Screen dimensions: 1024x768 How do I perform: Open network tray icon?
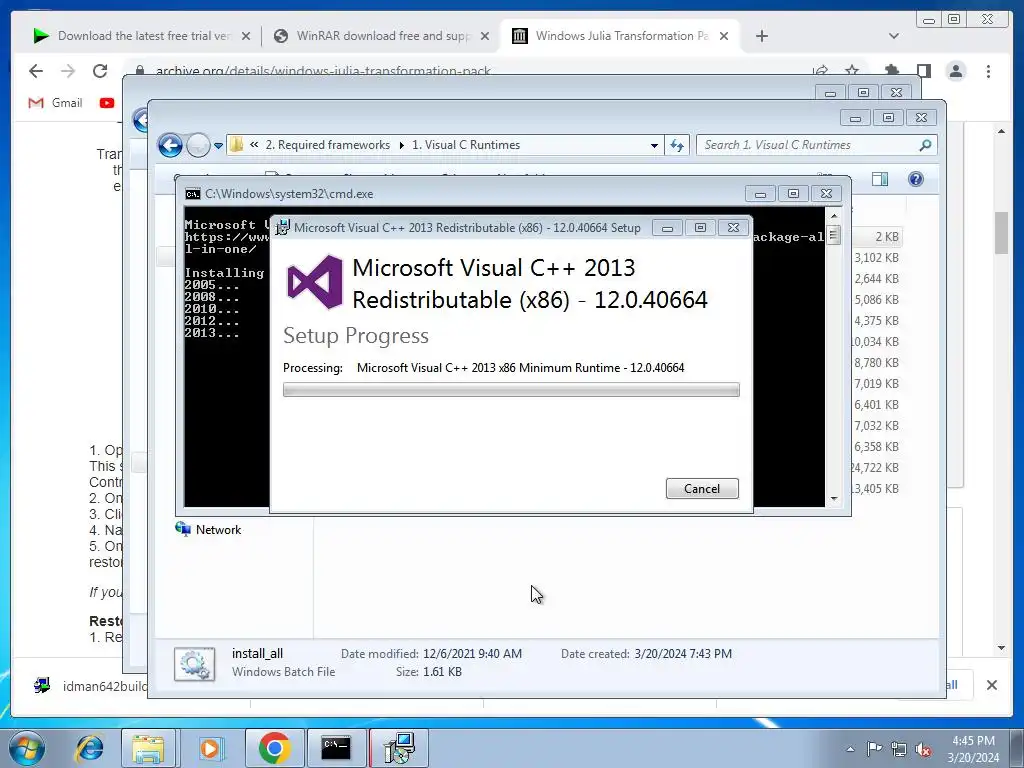point(899,749)
